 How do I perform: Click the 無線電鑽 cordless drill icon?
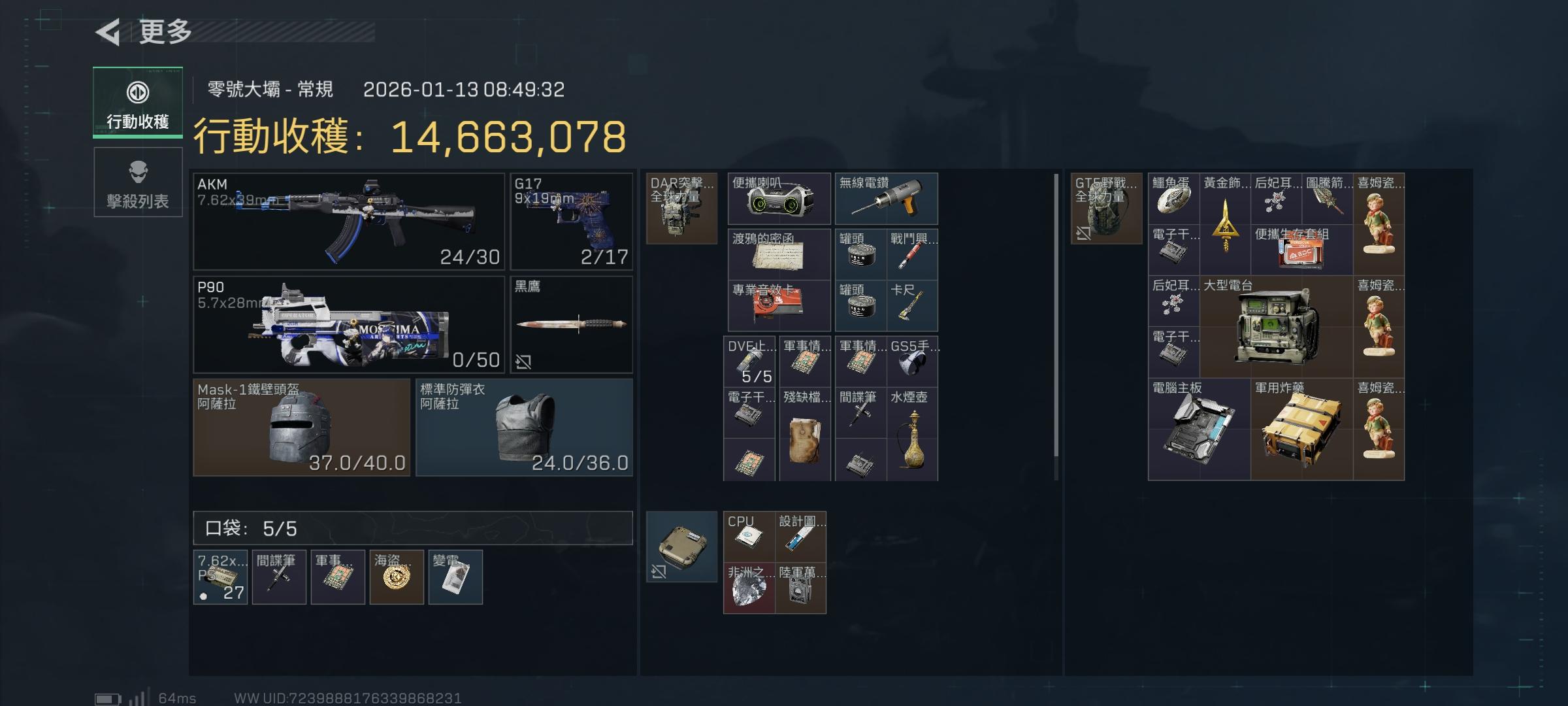[887, 199]
